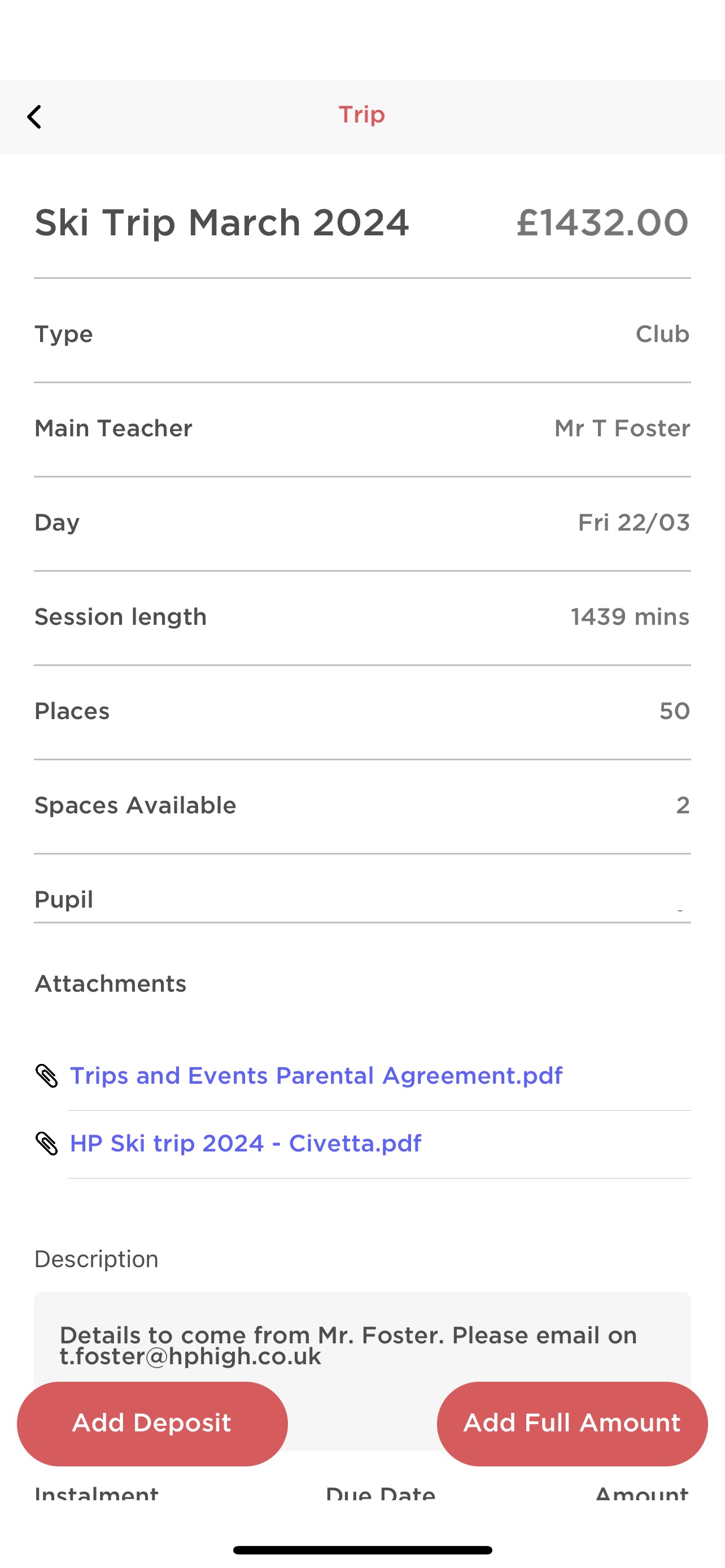Tap the Club type value
725x1568 pixels.
pos(662,334)
